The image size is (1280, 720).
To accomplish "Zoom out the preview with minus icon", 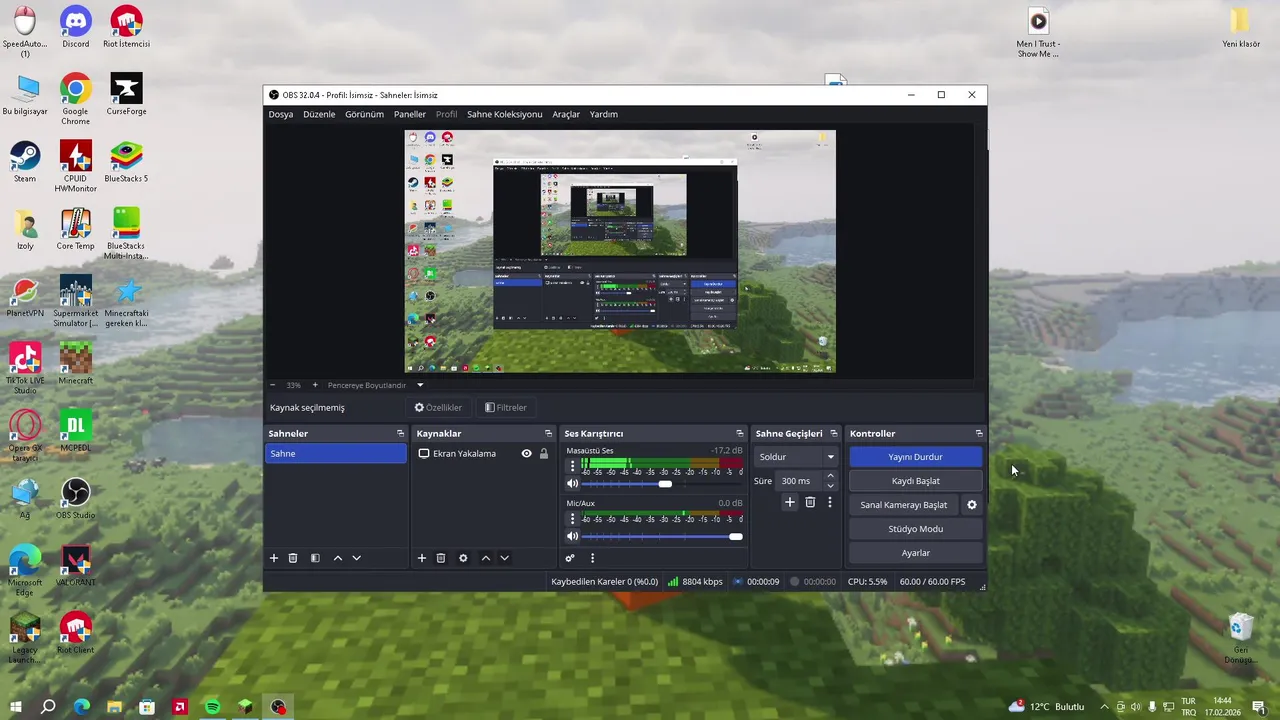I will point(273,385).
